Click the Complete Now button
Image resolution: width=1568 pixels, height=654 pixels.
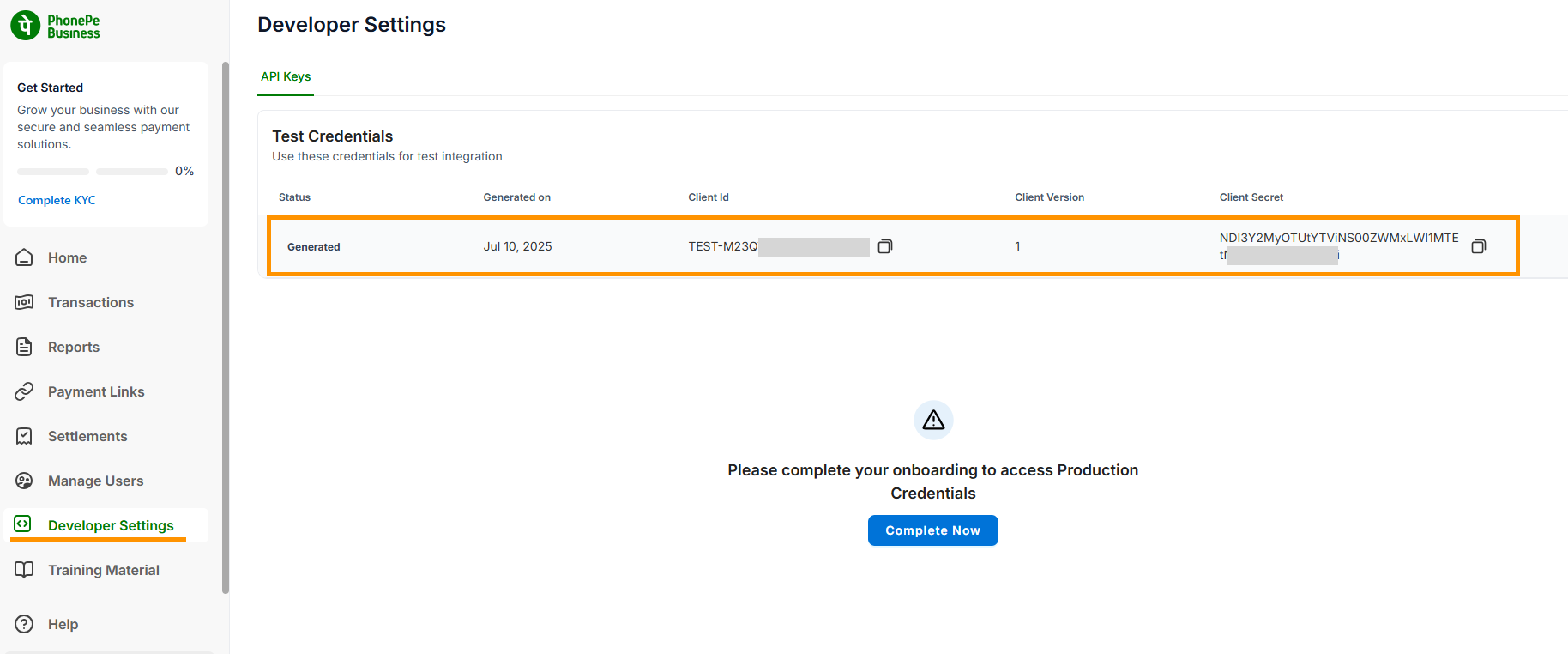point(933,530)
